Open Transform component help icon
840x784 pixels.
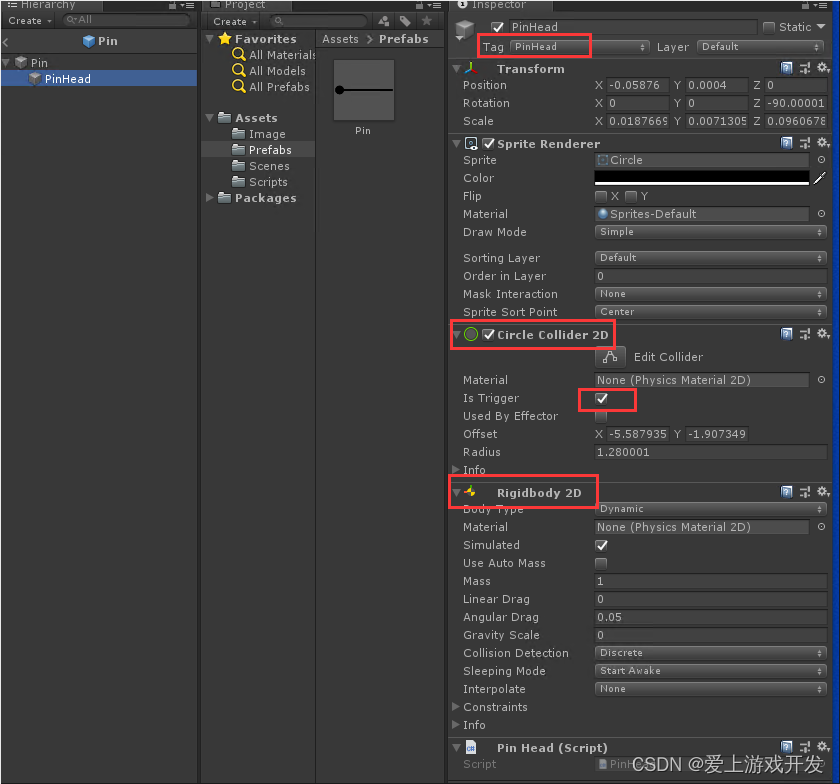tap(786, 69)
